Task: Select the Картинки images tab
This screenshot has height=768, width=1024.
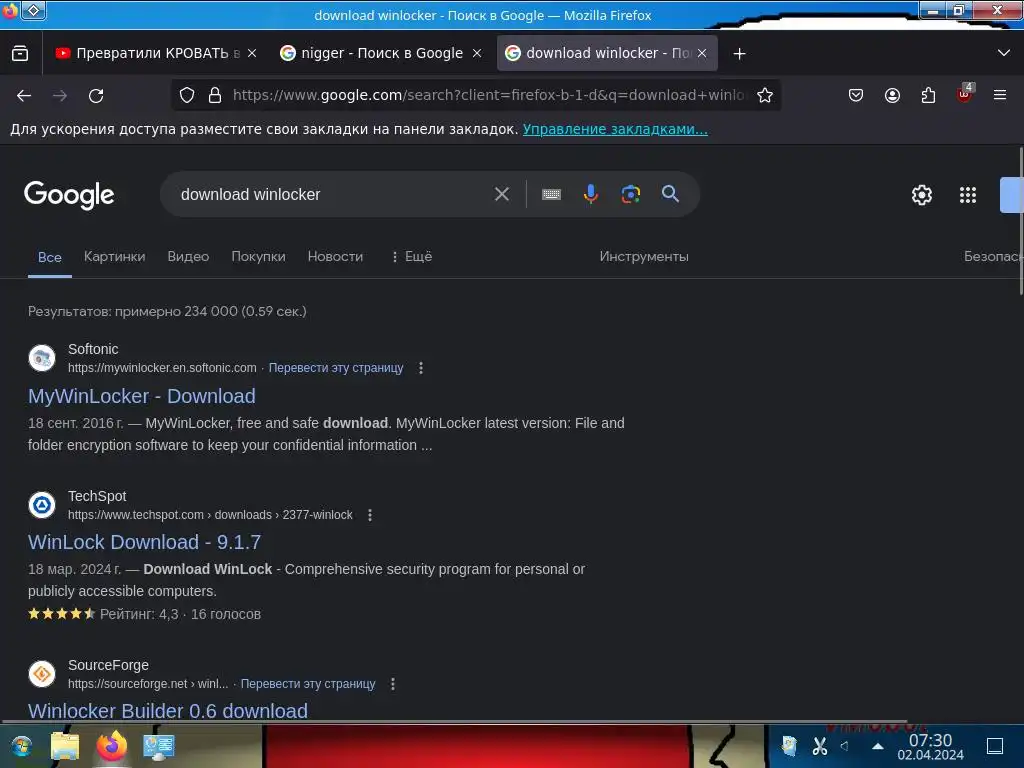Action: pyautogui.click(x=114, y=256)
